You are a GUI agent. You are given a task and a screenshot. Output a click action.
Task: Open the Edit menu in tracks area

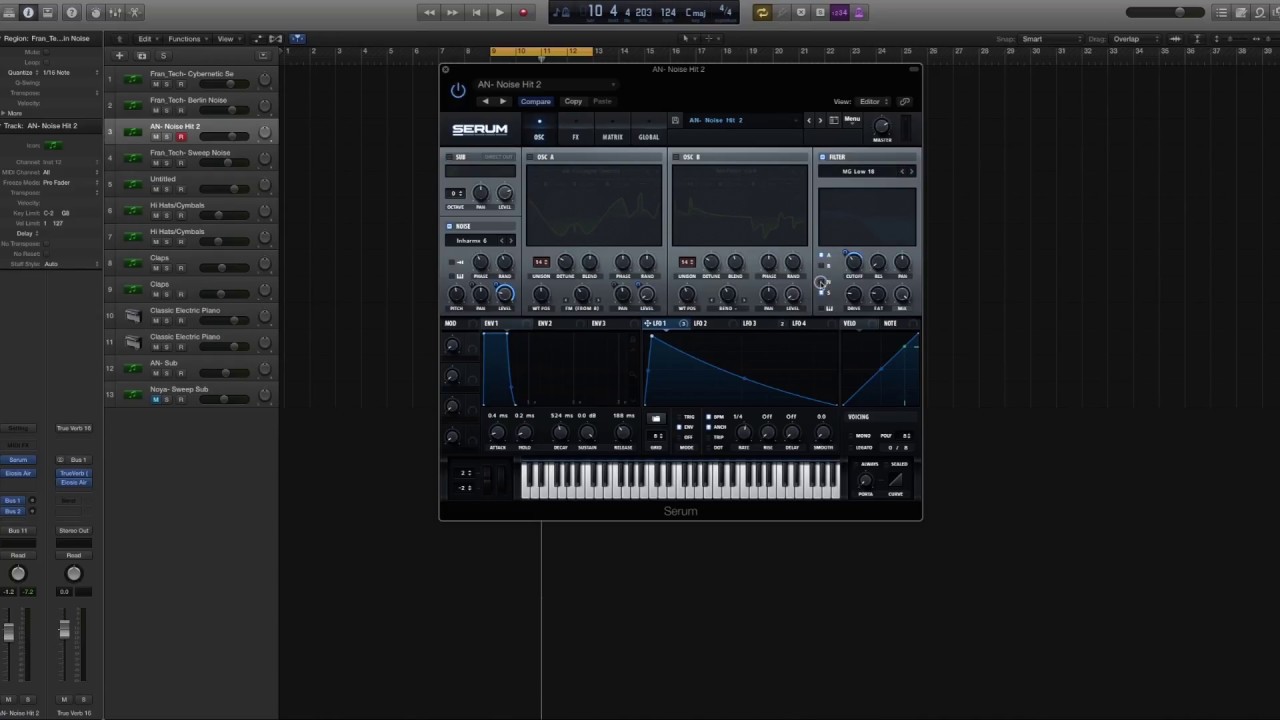pos(147,39)
